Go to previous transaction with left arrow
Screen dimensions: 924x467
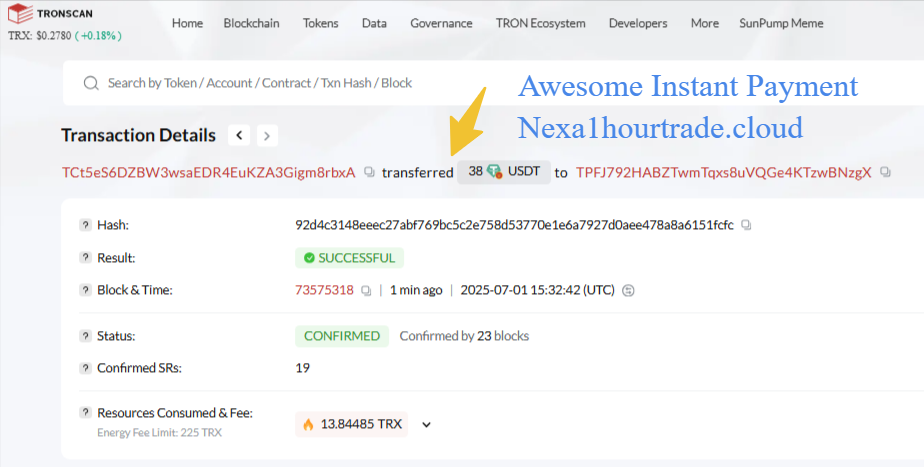point(239,136)
